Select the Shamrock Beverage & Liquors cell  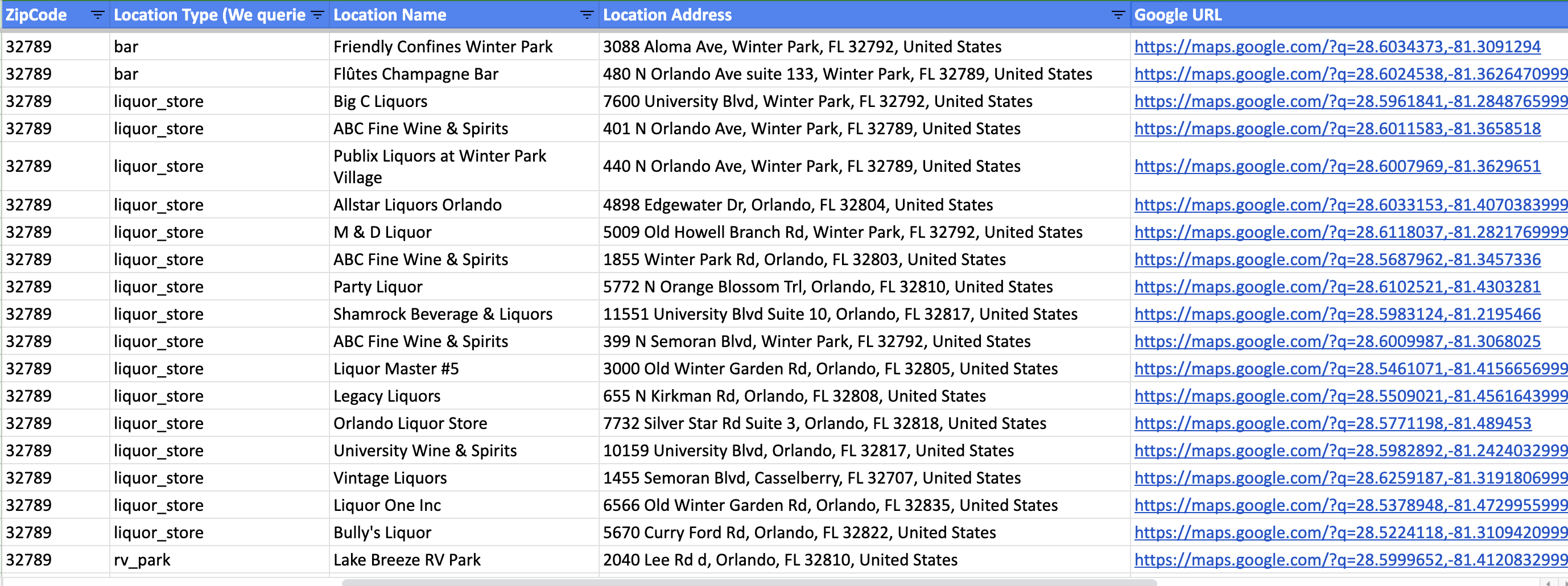click(x=464, y=315)
